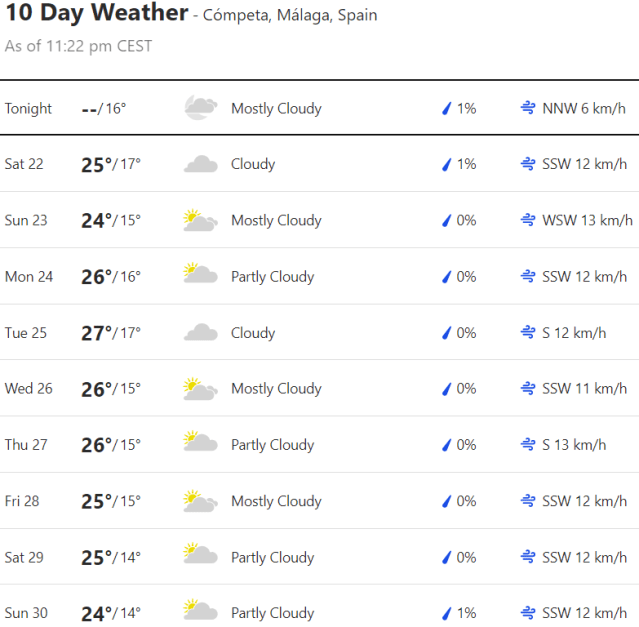Click the raindrop icon for Sun 30

click(x=447, y=613)
